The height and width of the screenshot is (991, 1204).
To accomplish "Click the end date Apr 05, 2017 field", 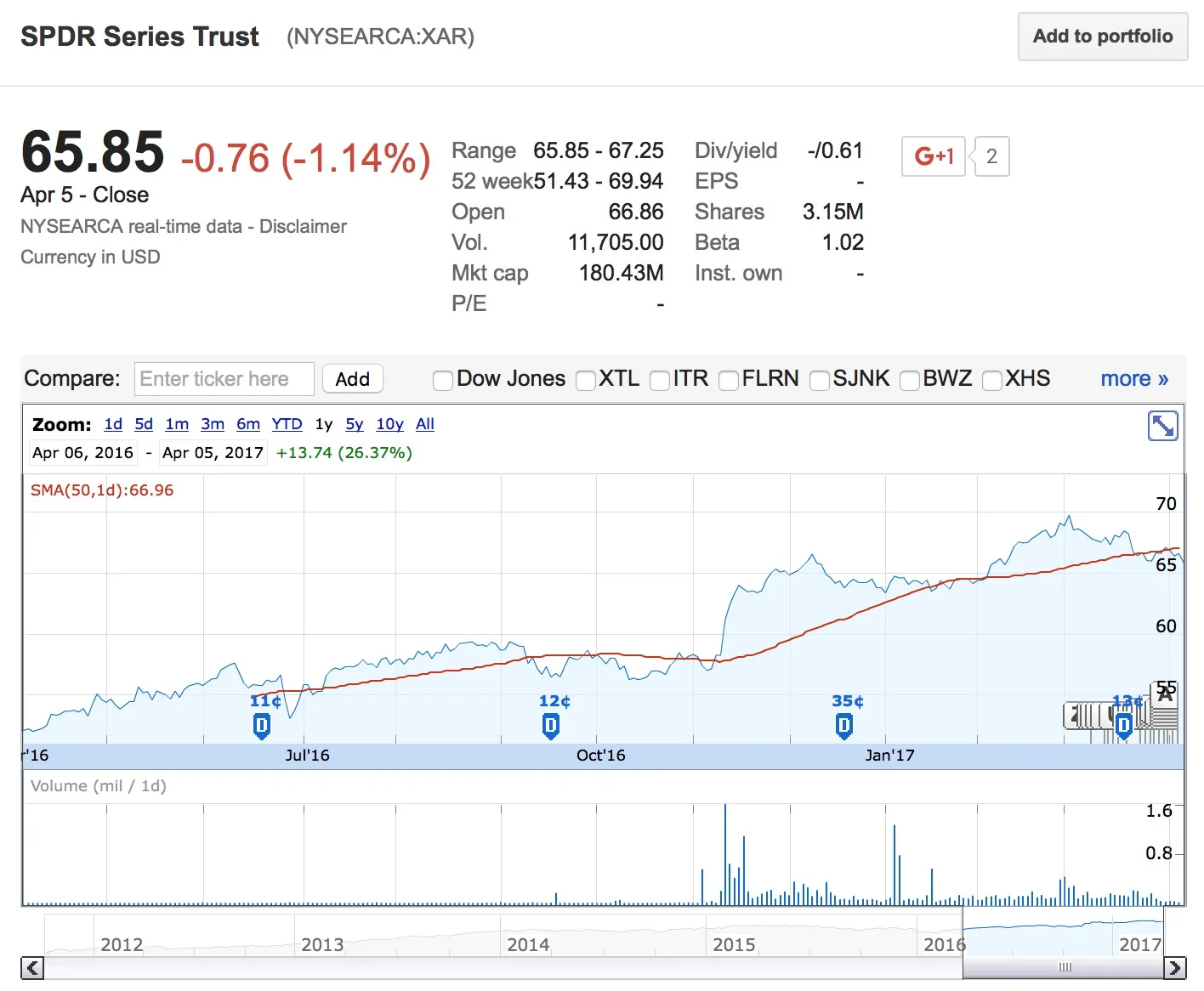I will pos(213,453).
